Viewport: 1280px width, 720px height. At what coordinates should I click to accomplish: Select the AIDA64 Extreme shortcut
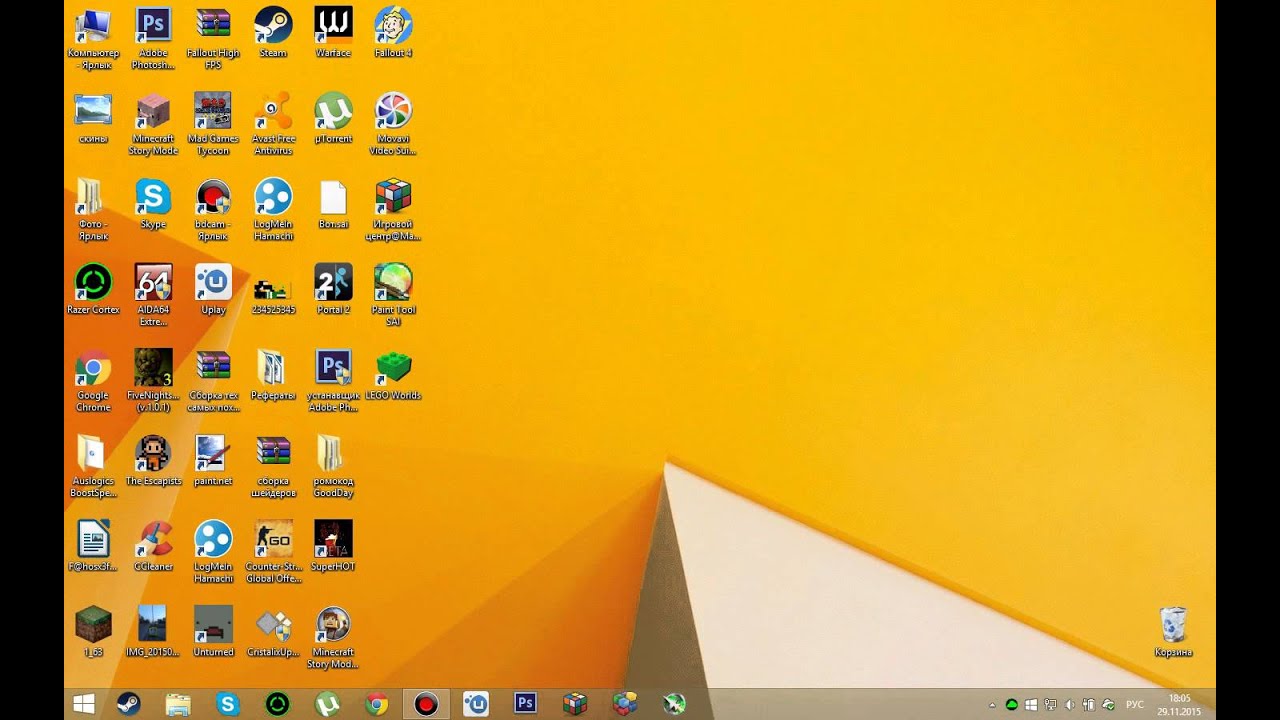[153, 295]
